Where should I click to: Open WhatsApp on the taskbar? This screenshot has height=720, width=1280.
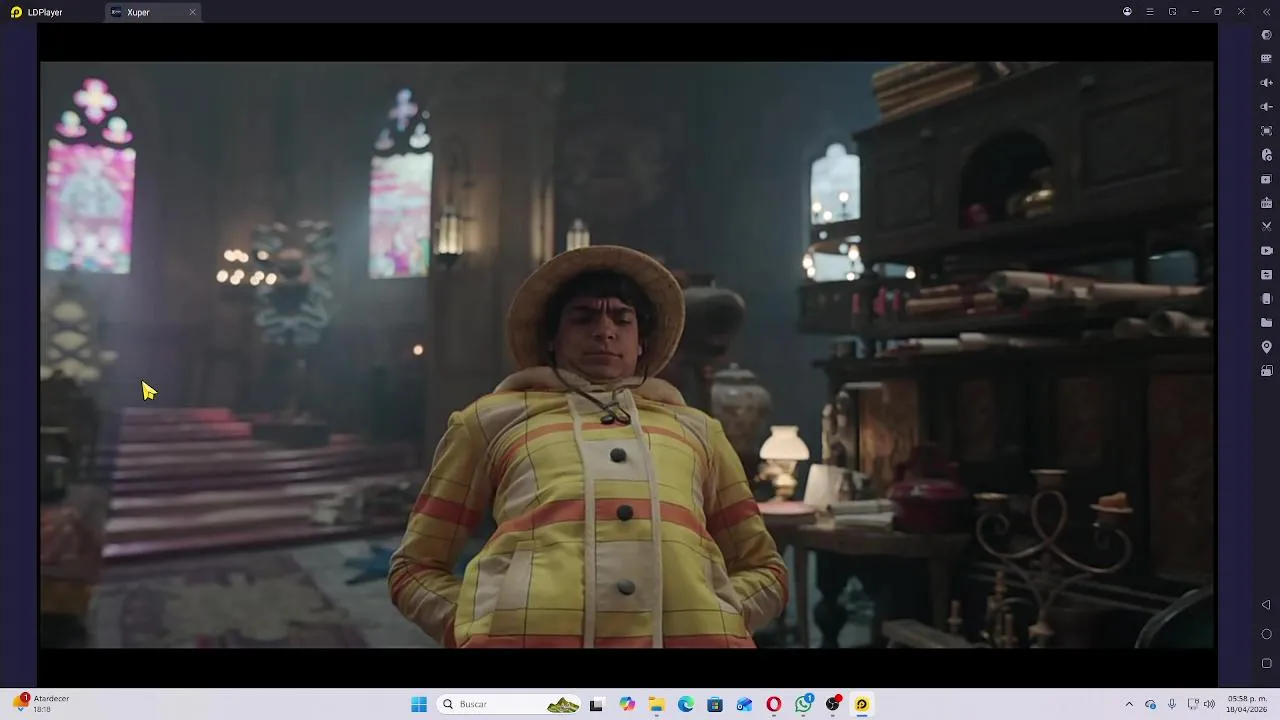(x=803, y=704)
